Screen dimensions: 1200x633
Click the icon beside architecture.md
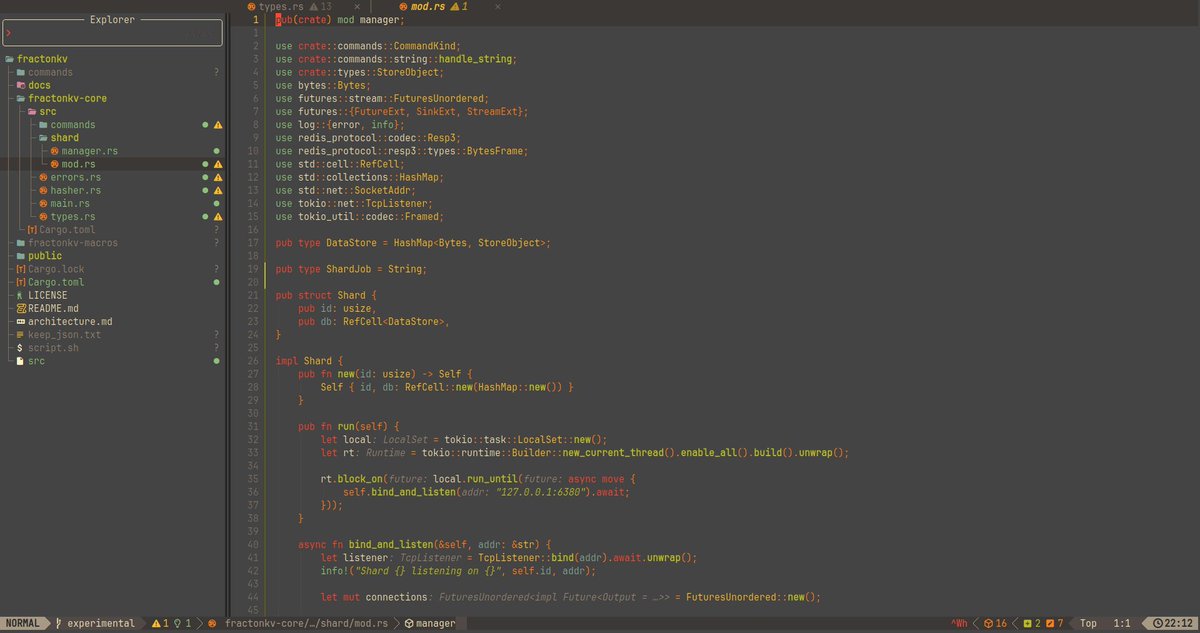[x=20, y=322]
